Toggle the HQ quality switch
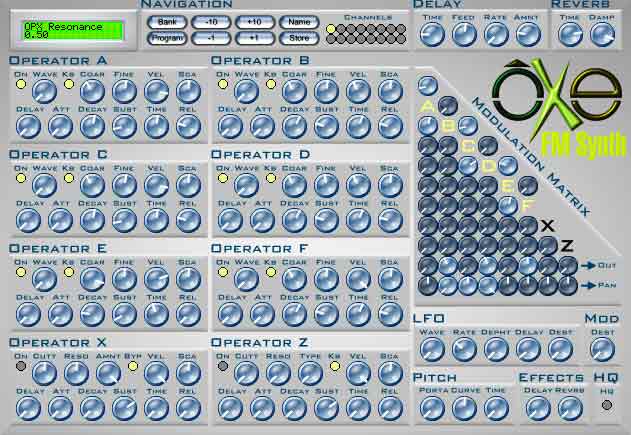 click(x=607, y=404)
